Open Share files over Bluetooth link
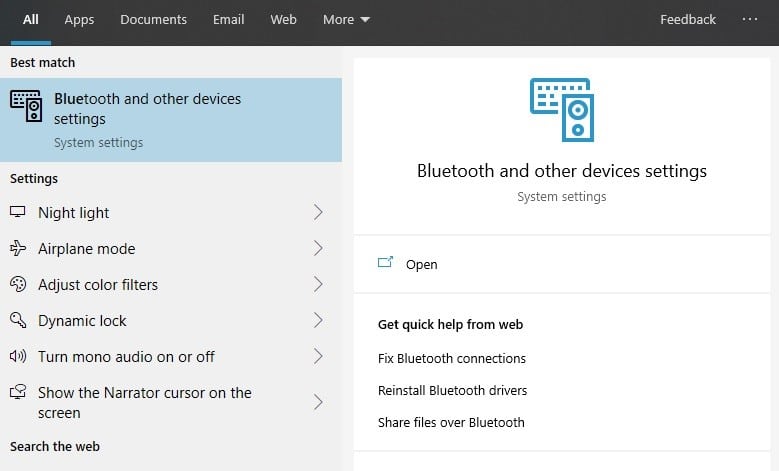779x471 pixels. 451,422
